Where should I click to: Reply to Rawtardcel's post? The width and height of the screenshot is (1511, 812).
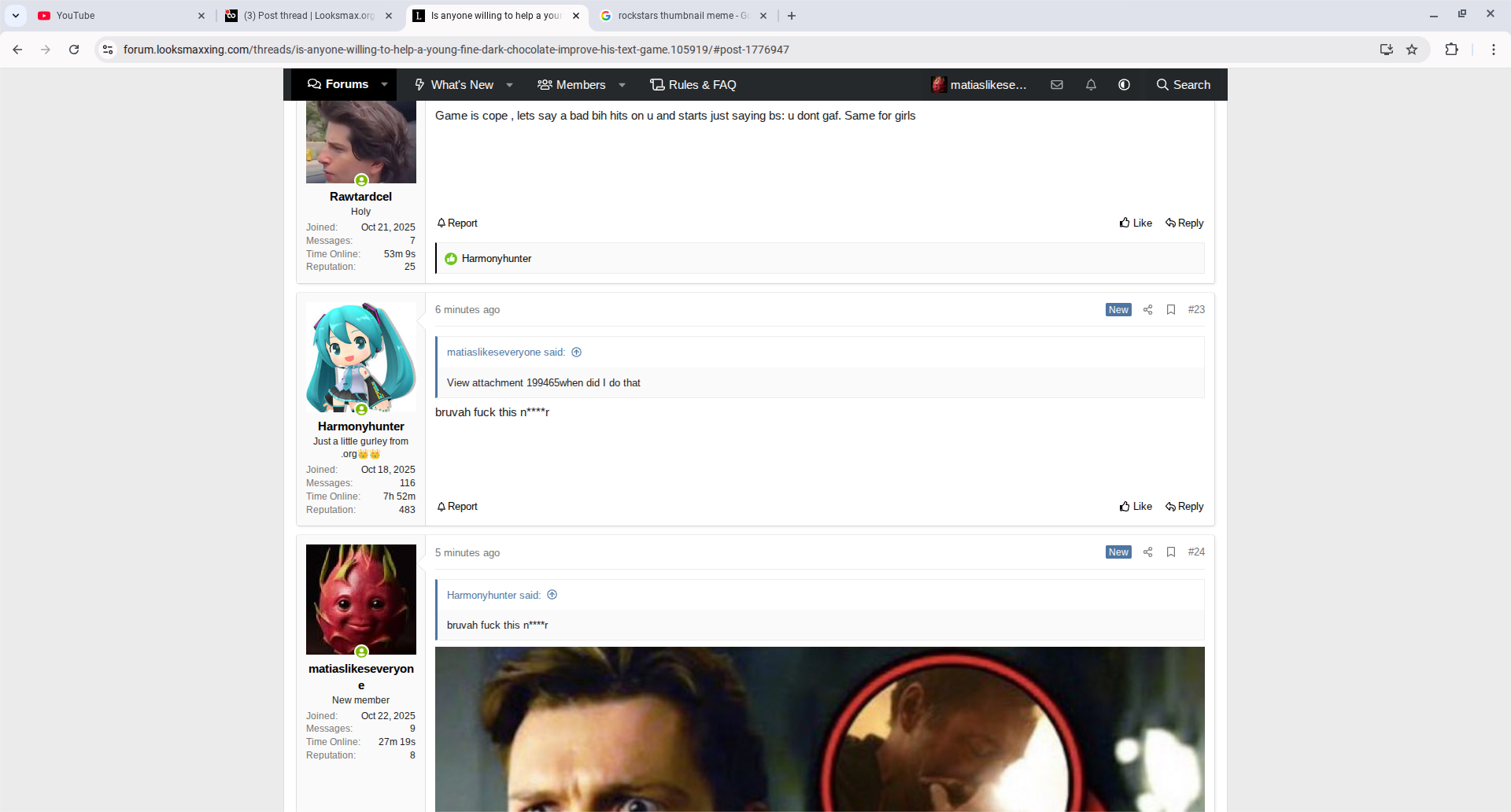click(1184, 223)
